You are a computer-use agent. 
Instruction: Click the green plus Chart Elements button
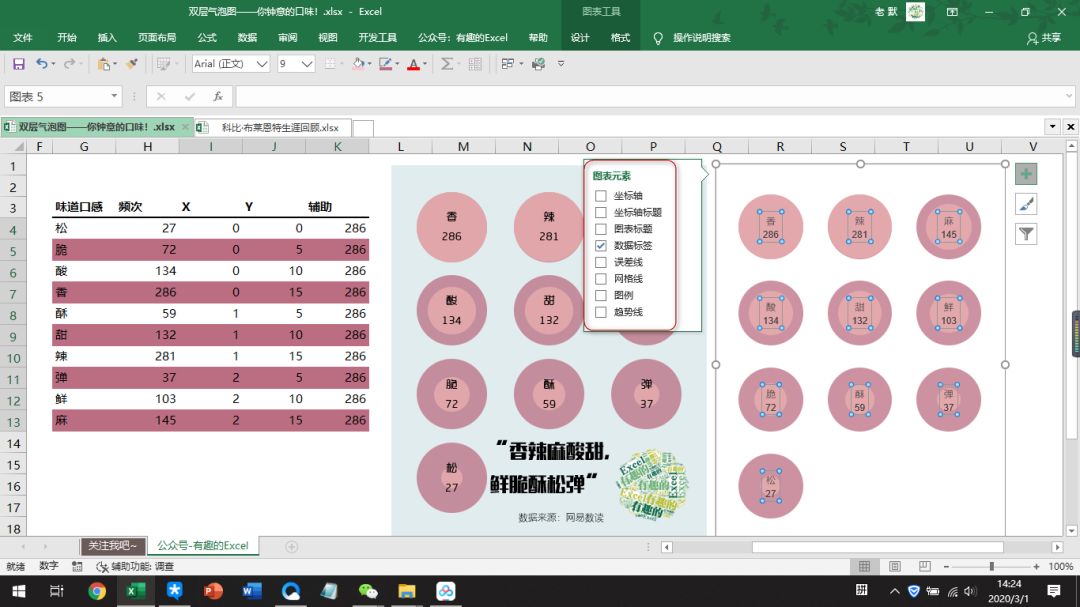(1026, 174)
